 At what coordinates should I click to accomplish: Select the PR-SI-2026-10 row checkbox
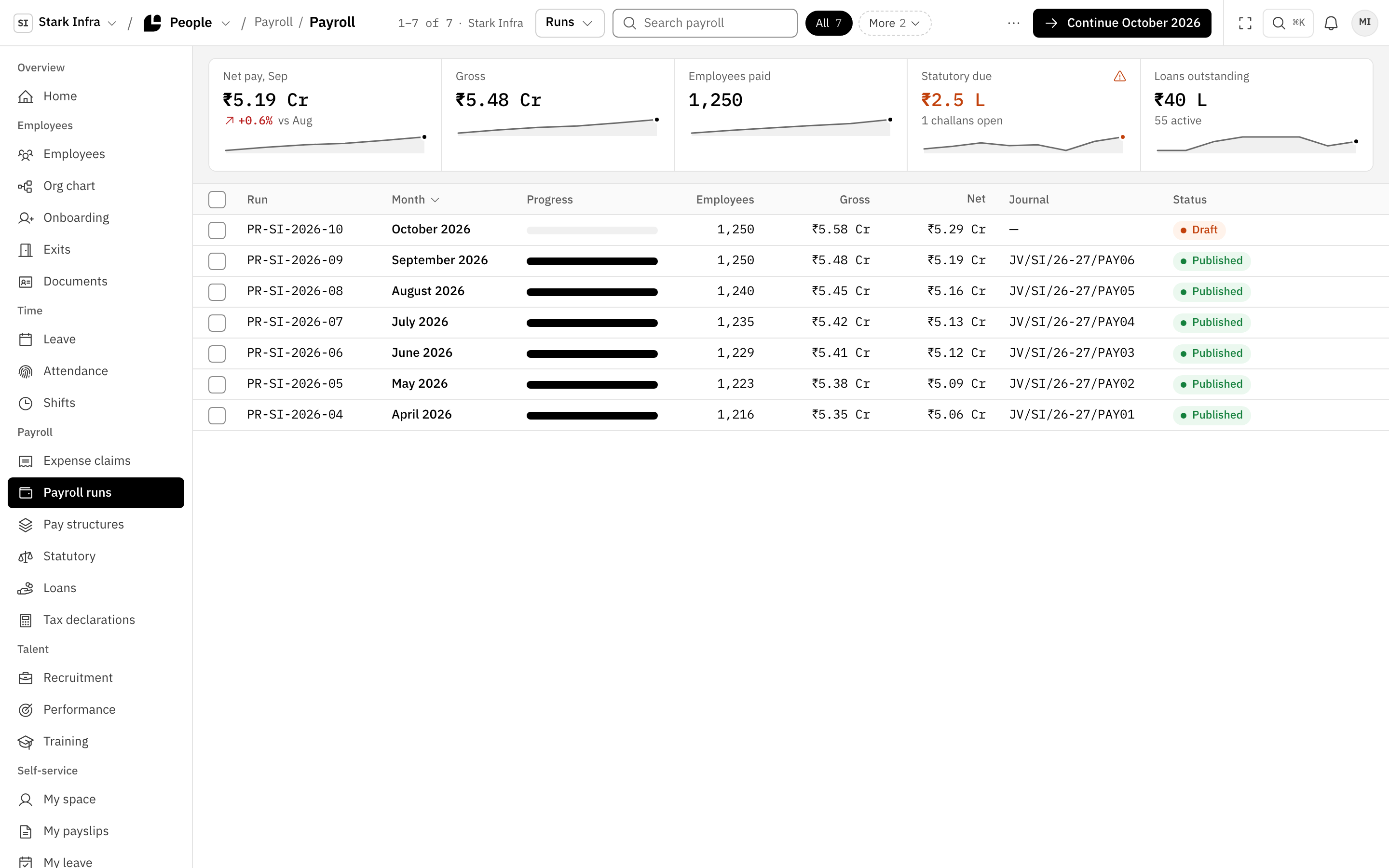(x=217, y=230)
